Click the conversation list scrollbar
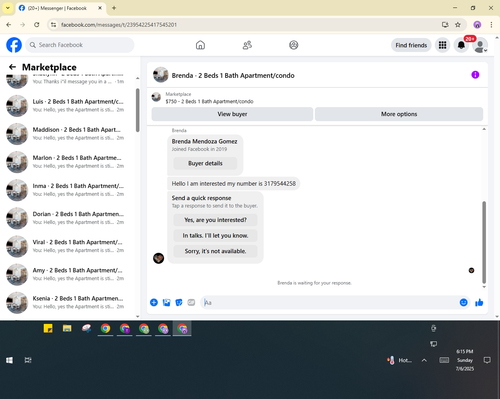 click(137, 110)
